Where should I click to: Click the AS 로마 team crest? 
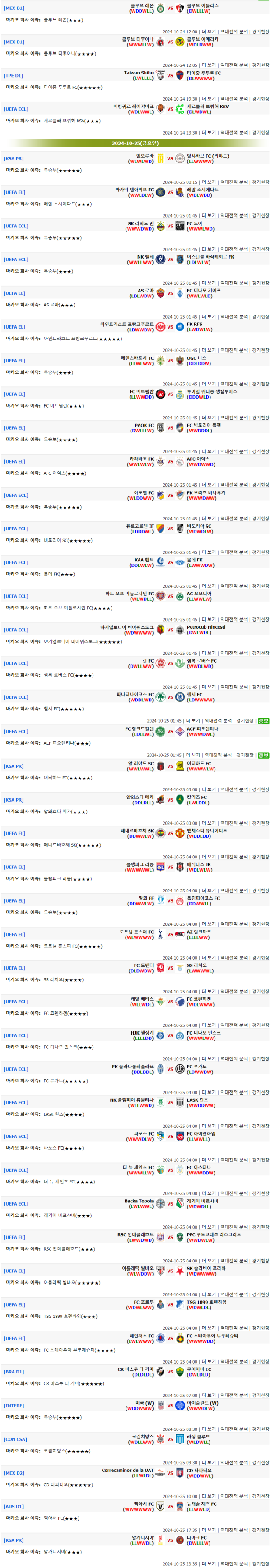point(161,293)
